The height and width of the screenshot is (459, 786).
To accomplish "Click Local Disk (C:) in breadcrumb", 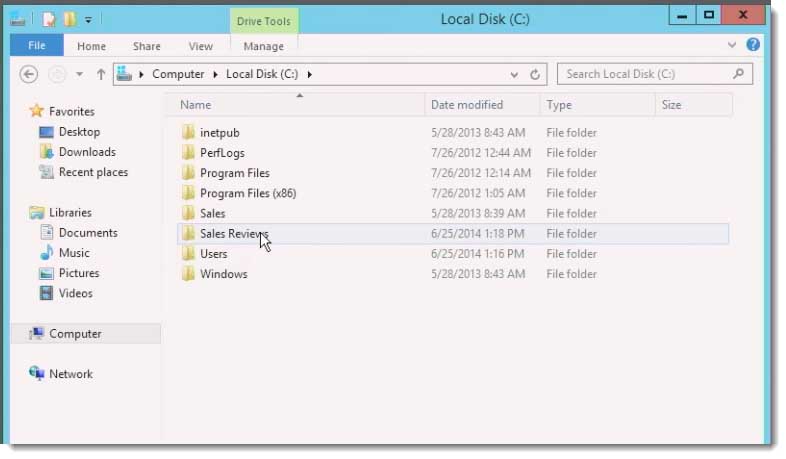I will click(262, 74).
